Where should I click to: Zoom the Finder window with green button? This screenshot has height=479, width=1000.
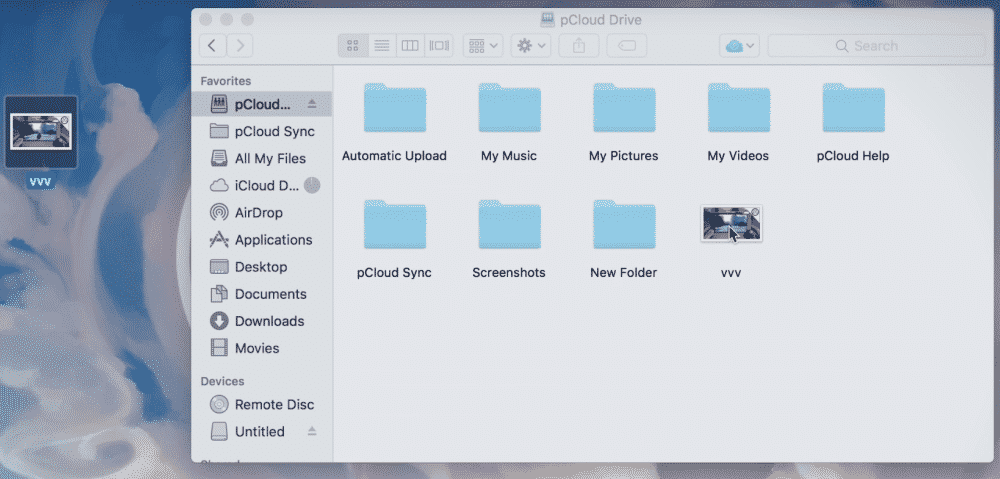point(247,20)
